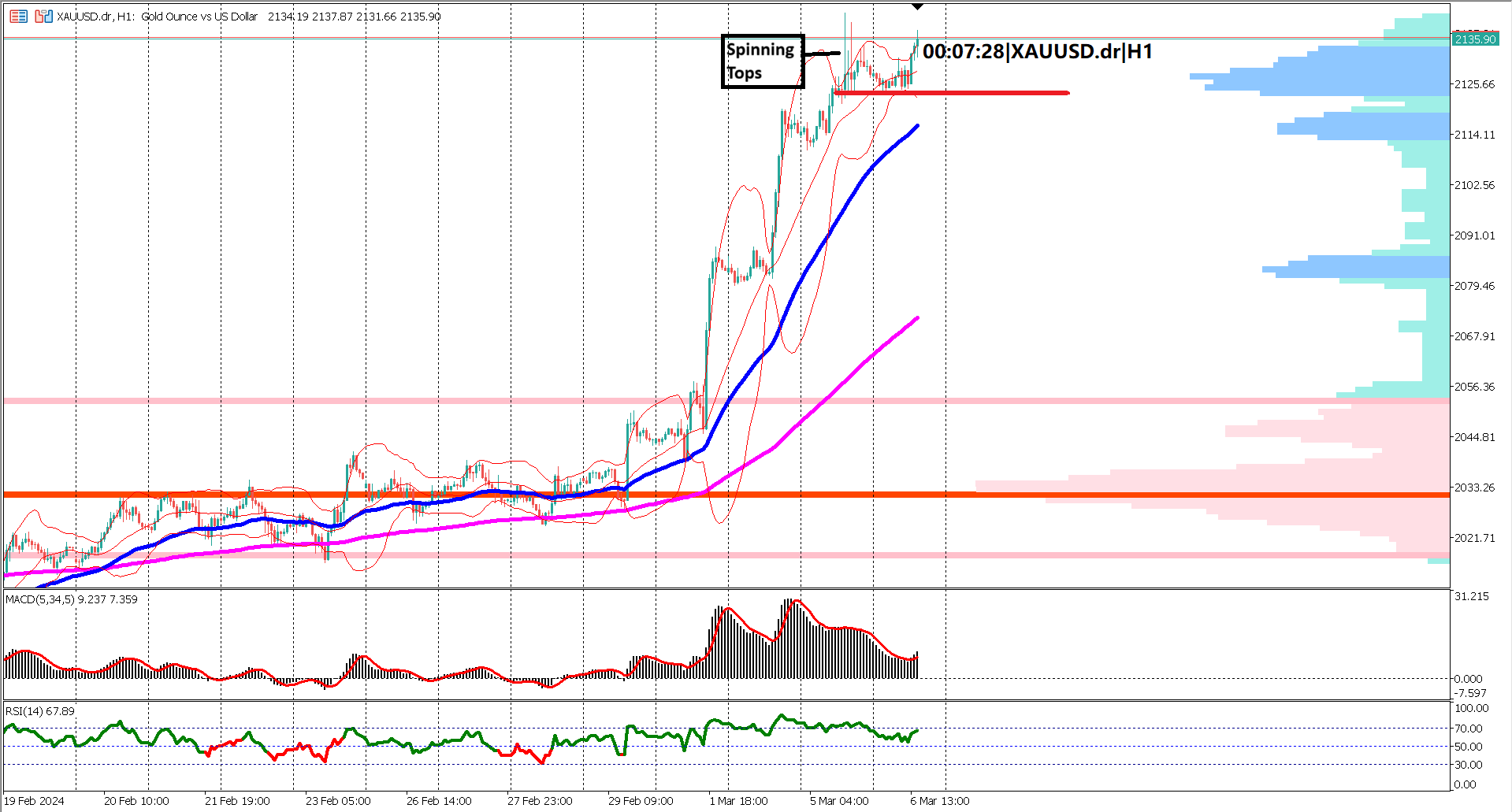
Task: Toggle the RSI(14) 67.89 indicator label
Action: click(38, 710)
